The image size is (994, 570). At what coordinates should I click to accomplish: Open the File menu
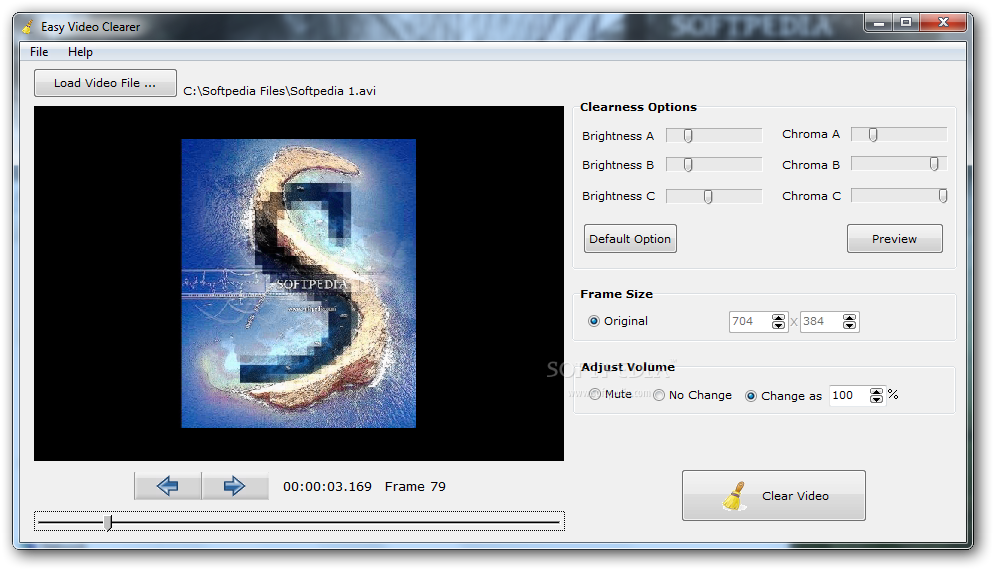(39, 52)
